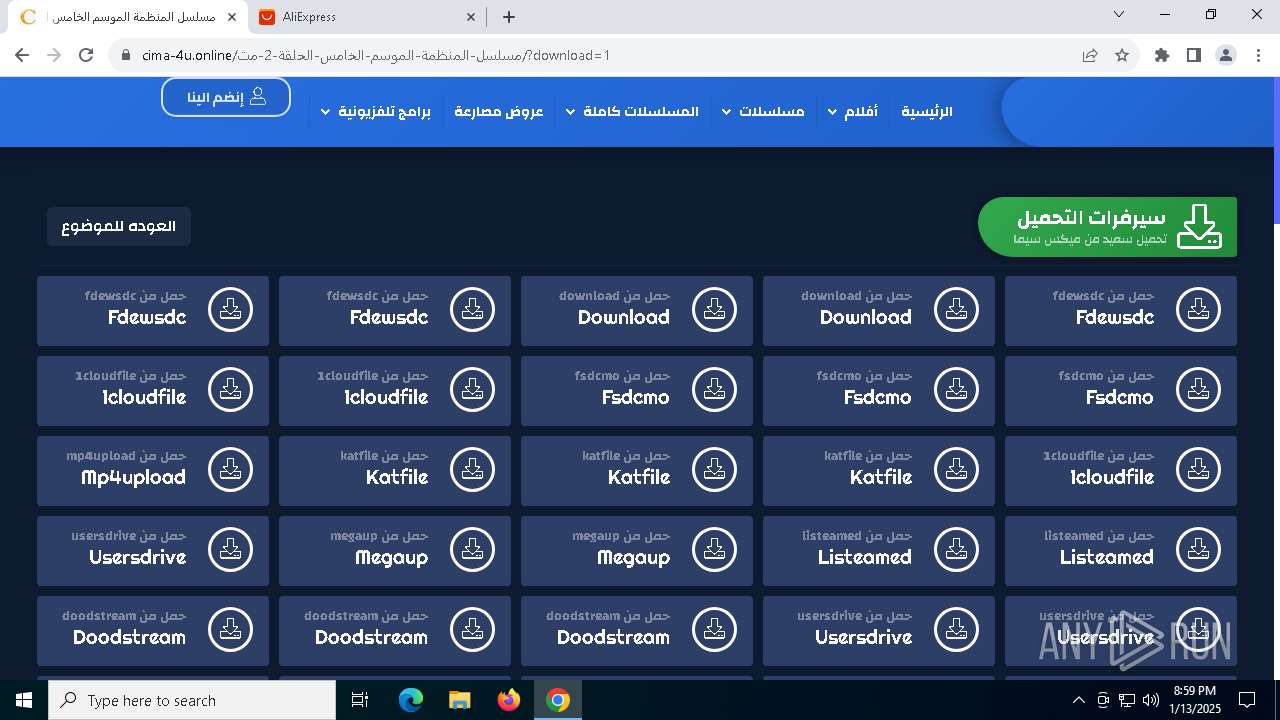Click the address bar URL

(376, 55)
